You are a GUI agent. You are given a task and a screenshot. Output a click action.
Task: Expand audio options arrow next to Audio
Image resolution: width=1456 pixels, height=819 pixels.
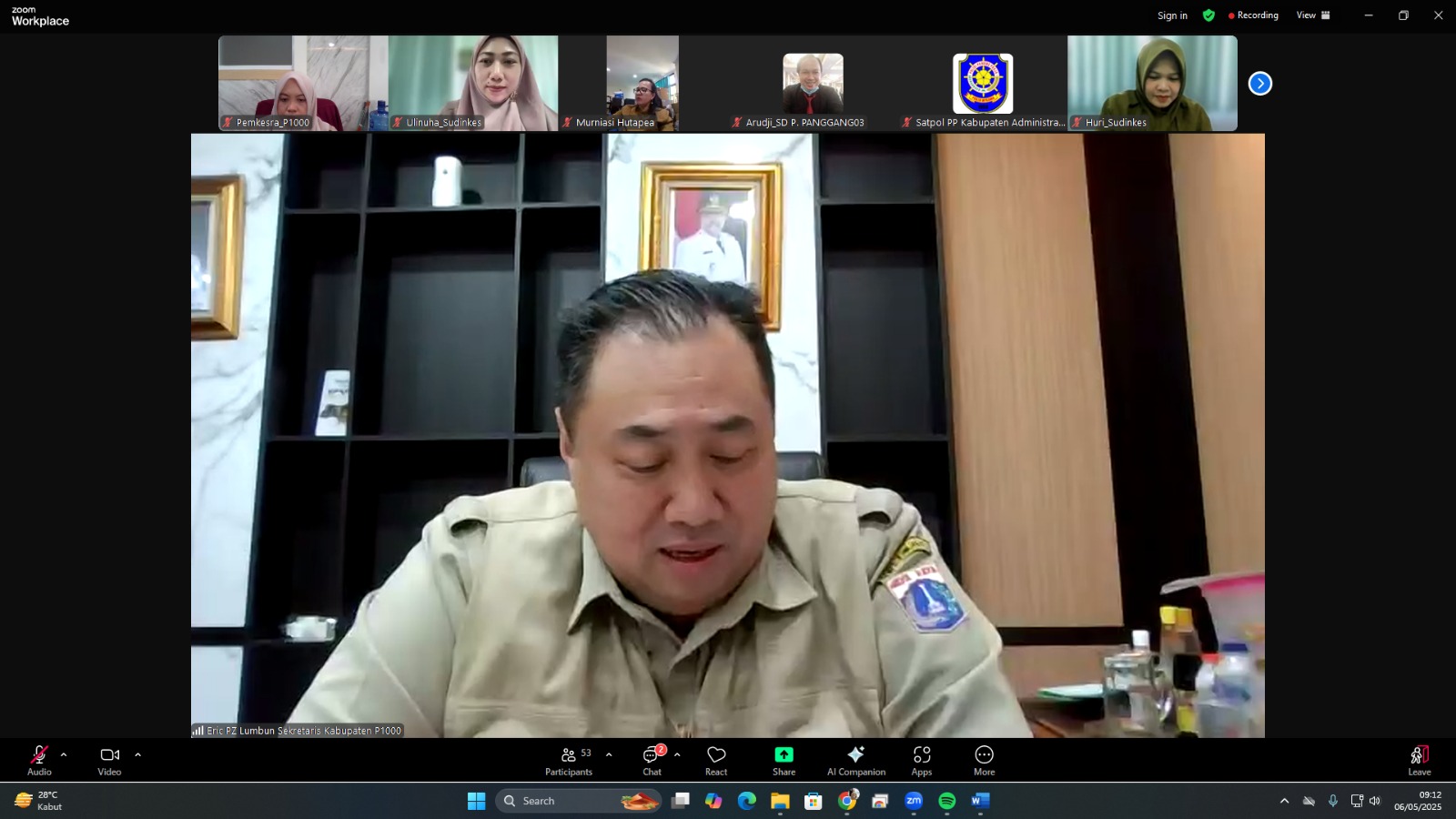pos(64,754)
